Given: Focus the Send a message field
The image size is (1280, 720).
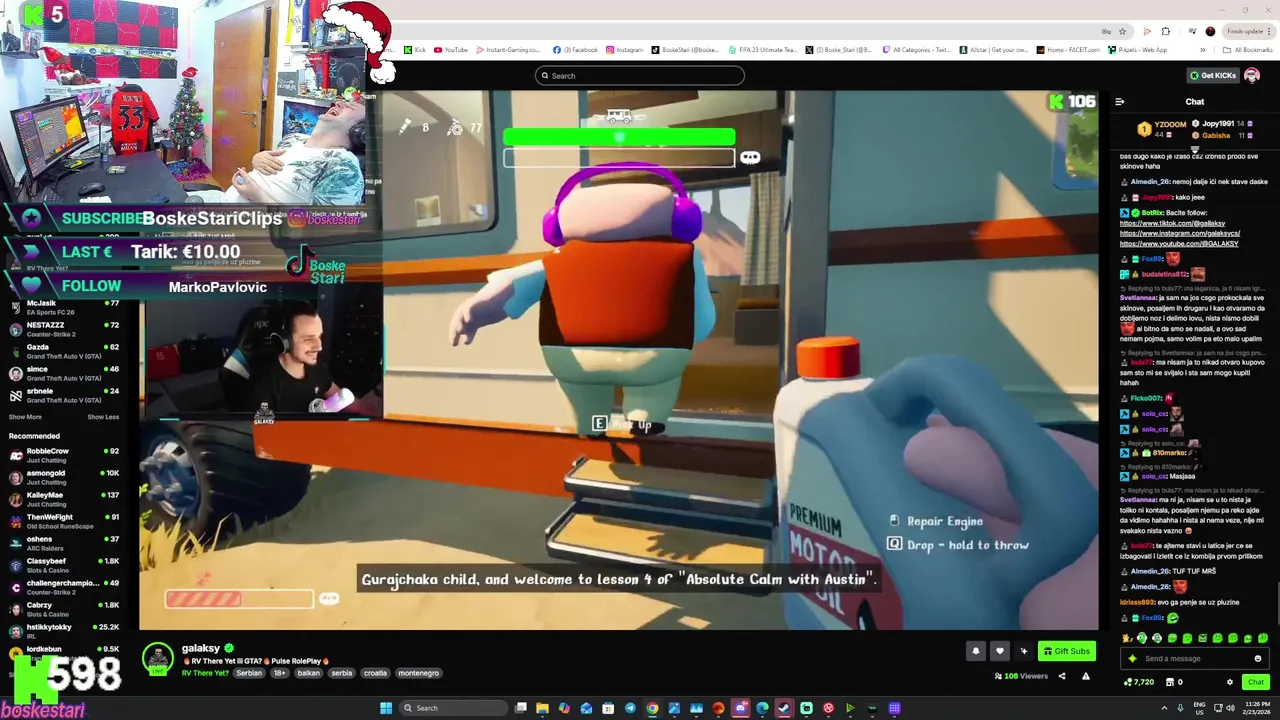Looking at the screenshot, I should tap(1195, 658).
